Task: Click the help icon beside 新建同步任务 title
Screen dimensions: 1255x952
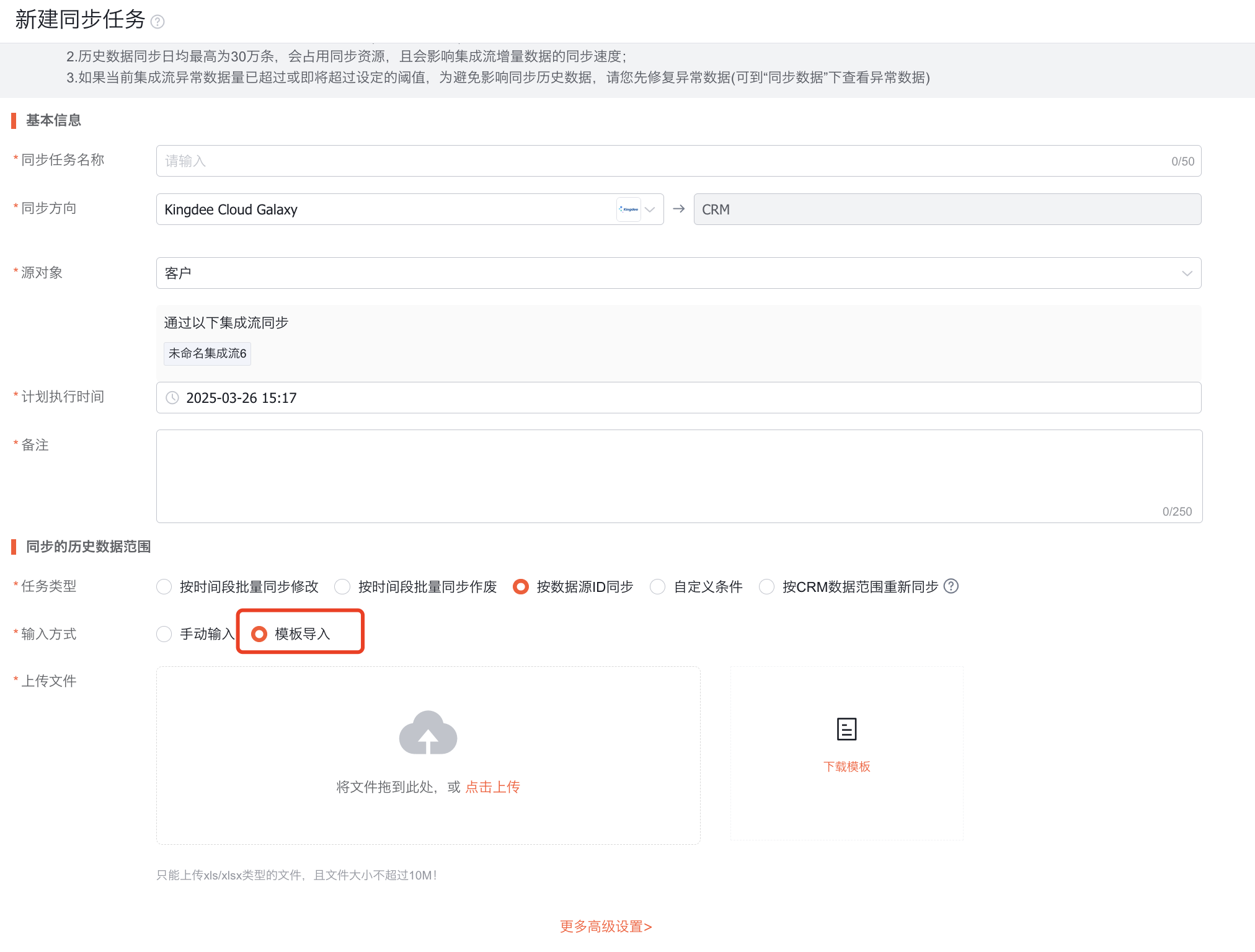Action: click(158, 22)
